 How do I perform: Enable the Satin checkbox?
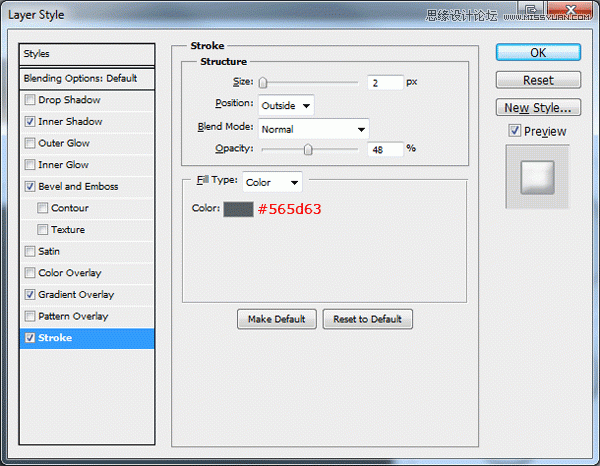coord(29,251)
